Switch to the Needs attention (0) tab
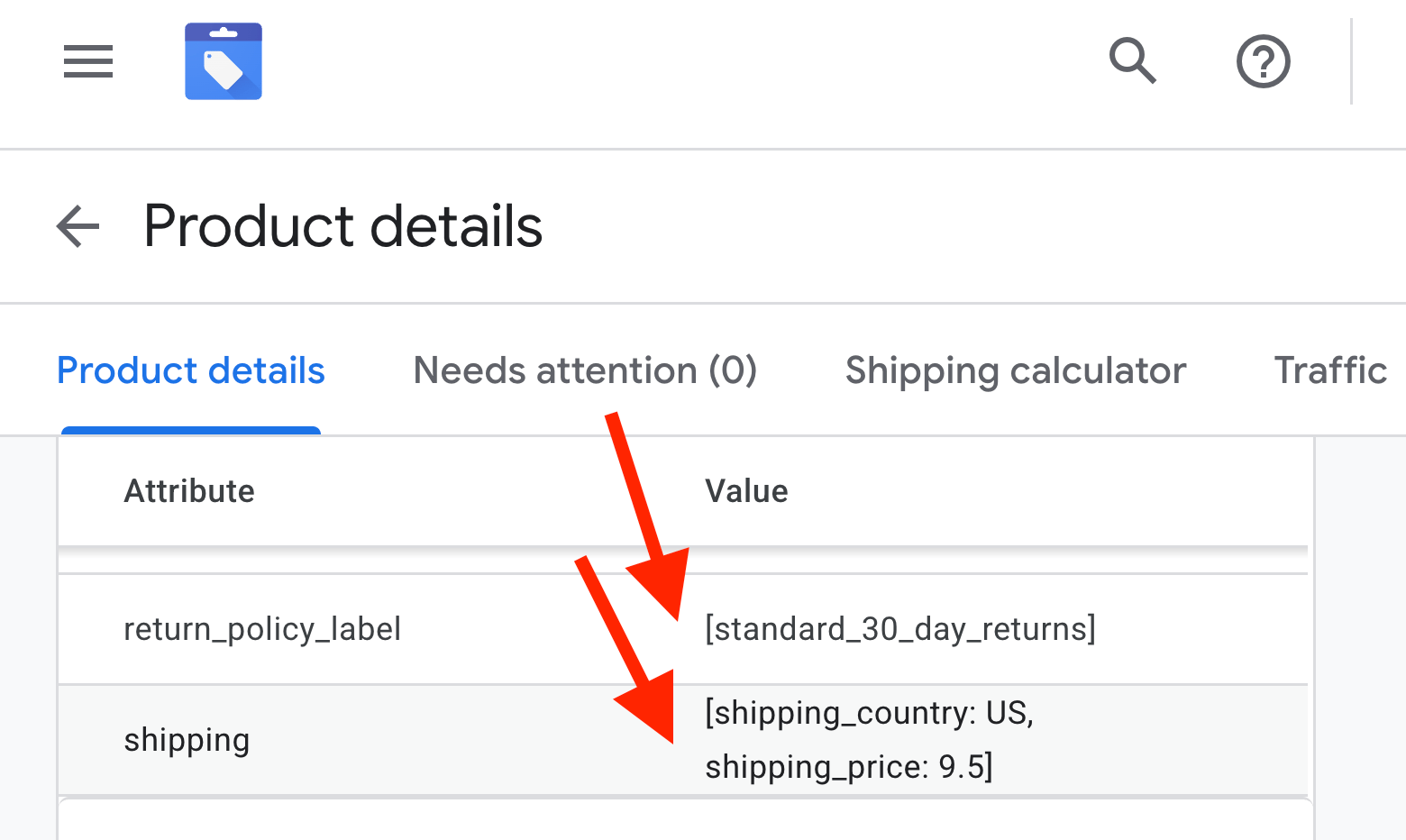Viewport: 1406px width, 840px height. coord(585,371)
